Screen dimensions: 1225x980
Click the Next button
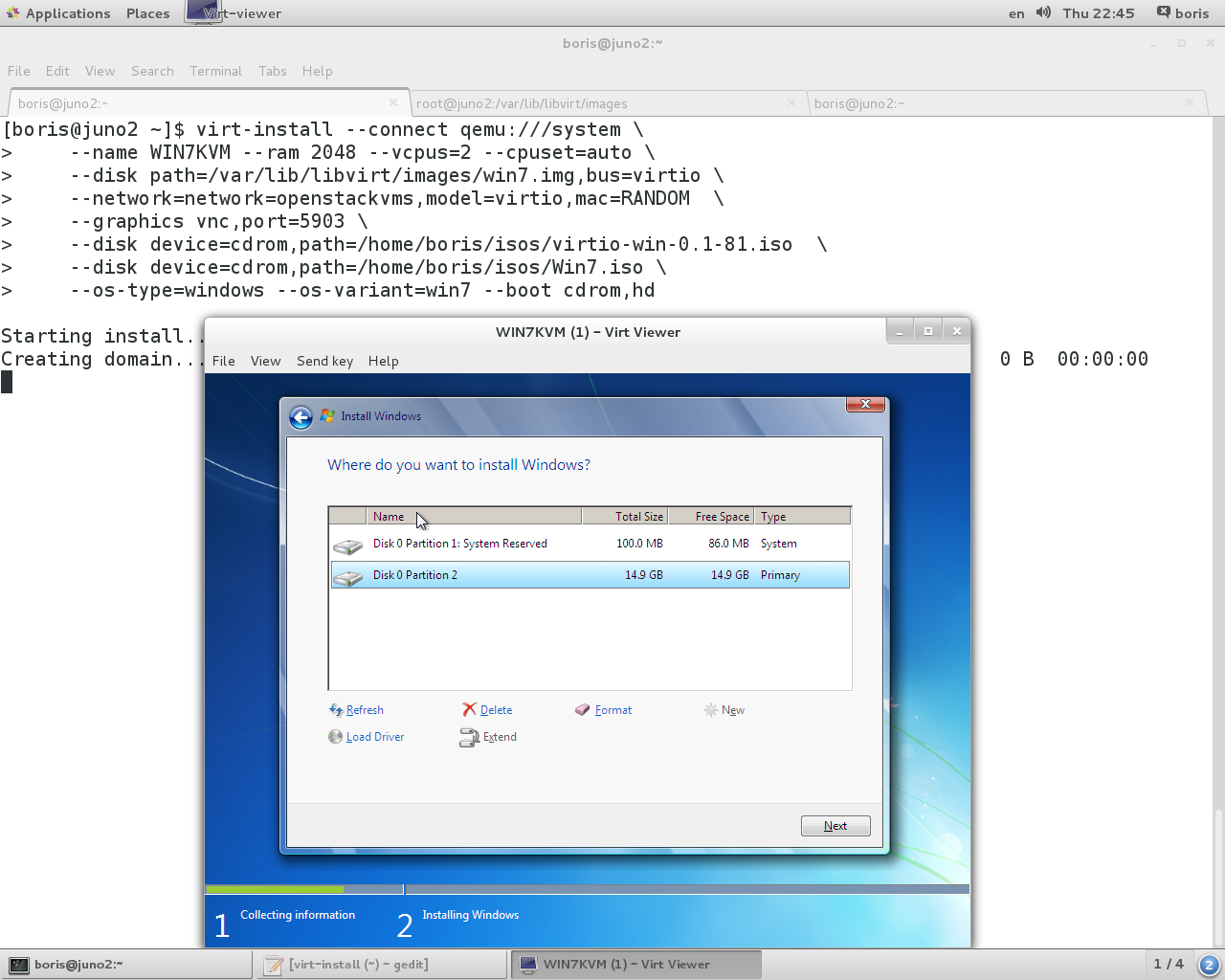[835, 826]
